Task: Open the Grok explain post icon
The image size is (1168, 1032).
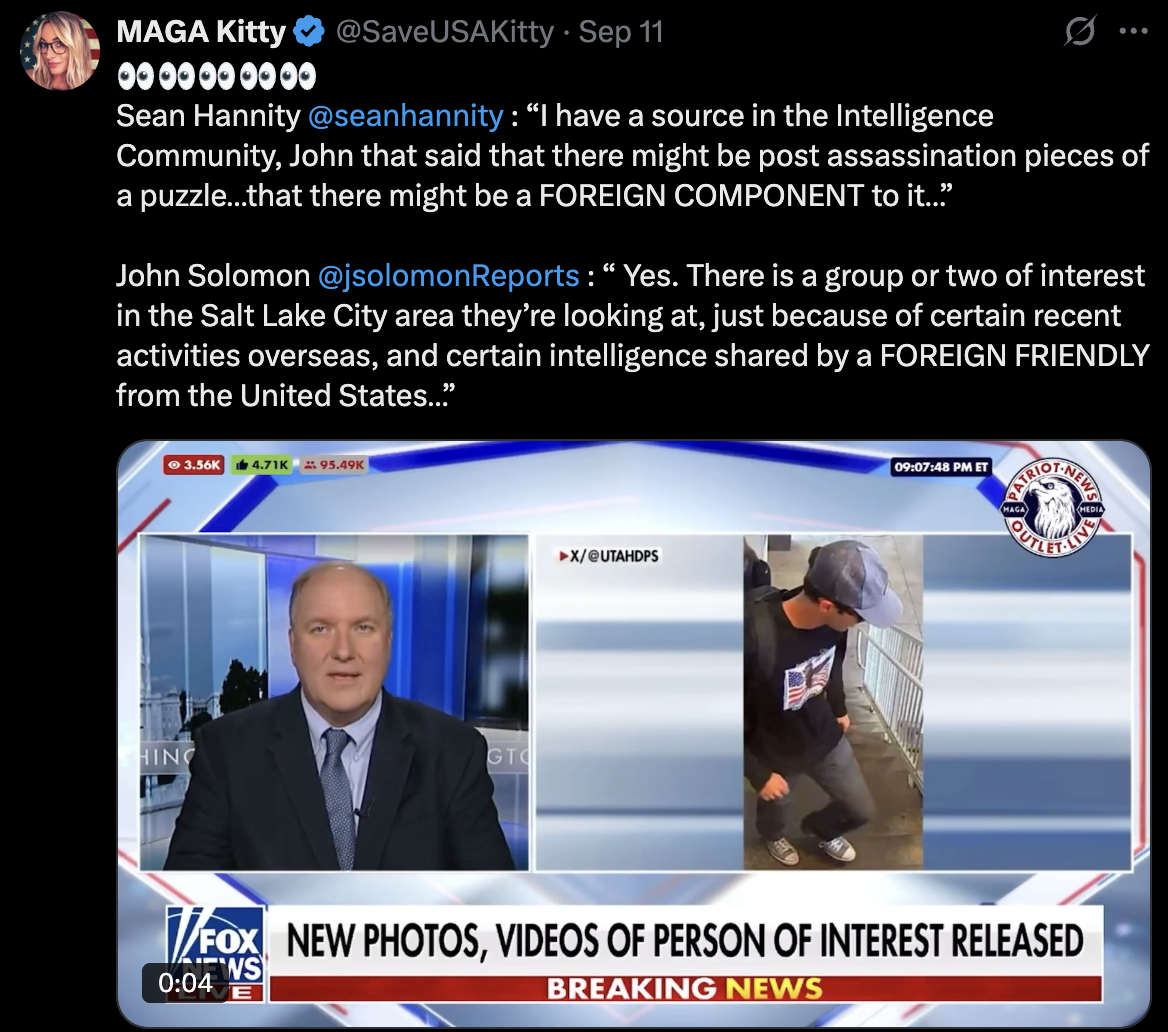Action: tap(1079, 31)
